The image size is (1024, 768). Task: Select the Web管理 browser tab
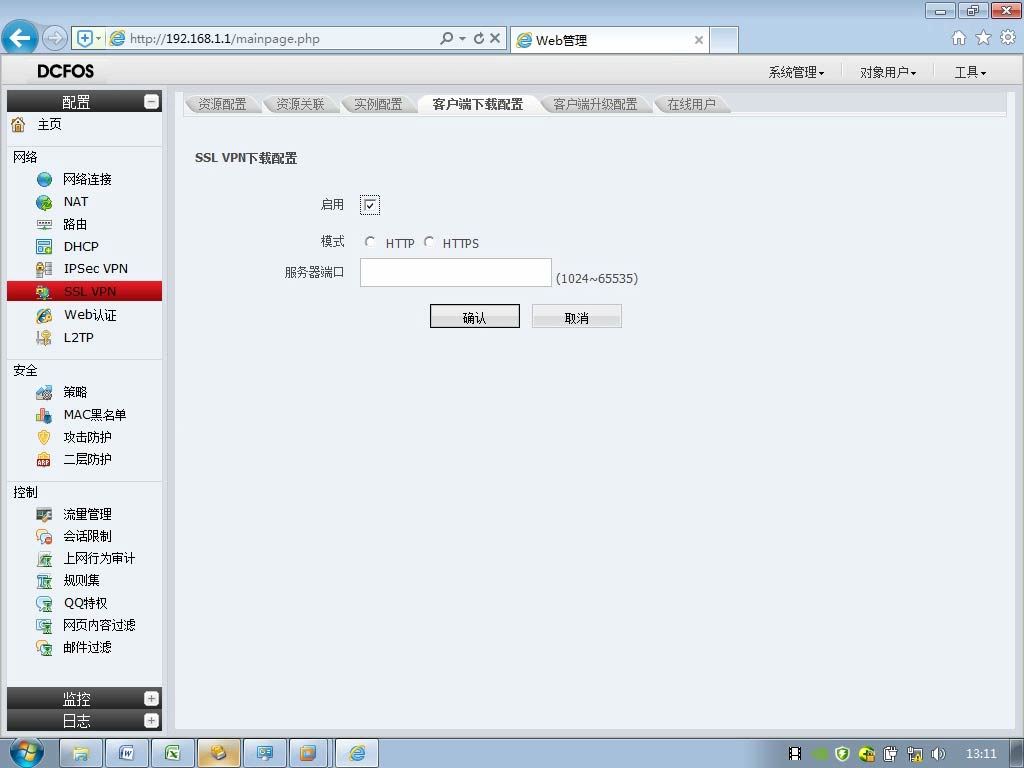click(x=610, y=40)
